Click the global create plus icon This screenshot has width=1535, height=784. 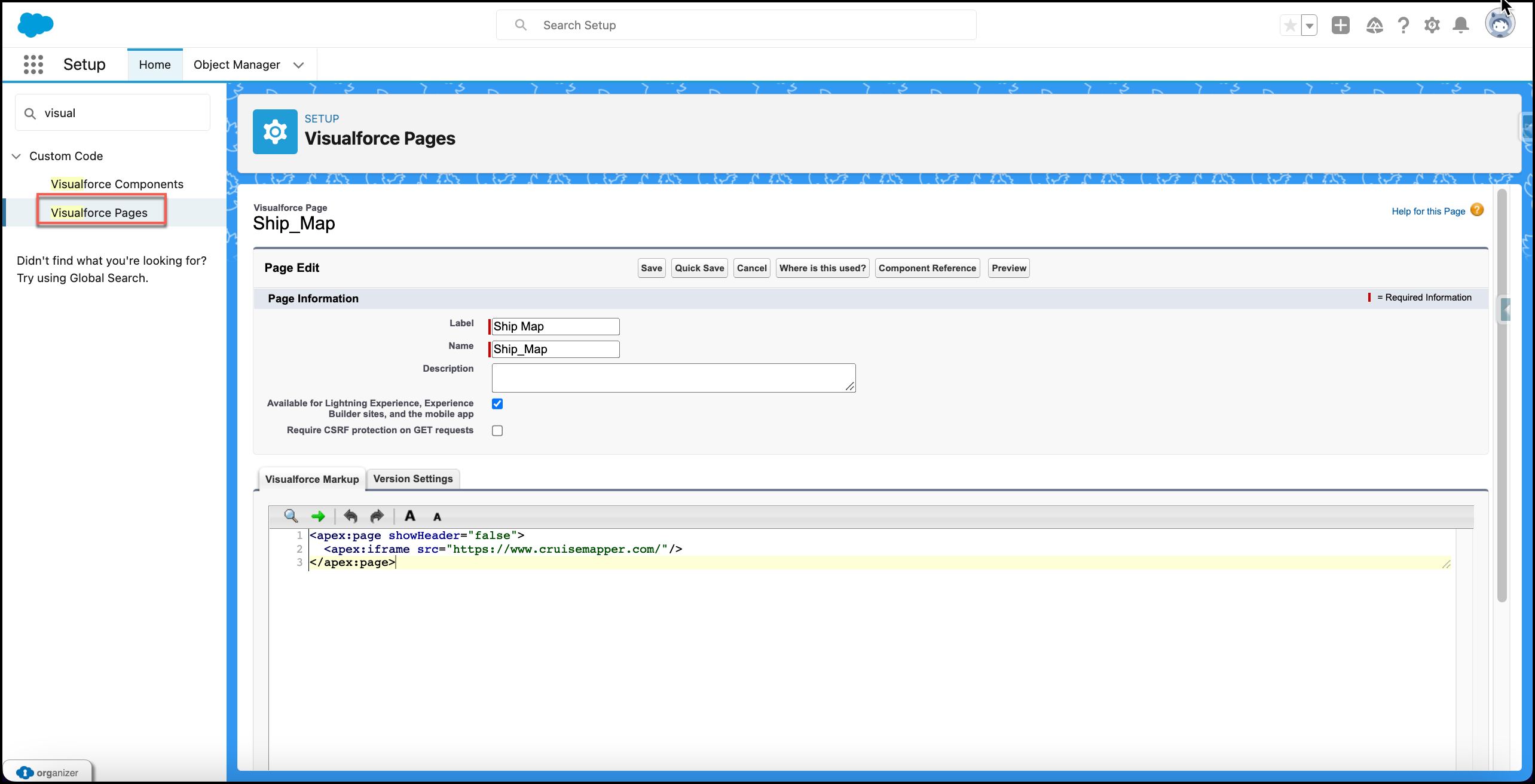[1341, 25]
